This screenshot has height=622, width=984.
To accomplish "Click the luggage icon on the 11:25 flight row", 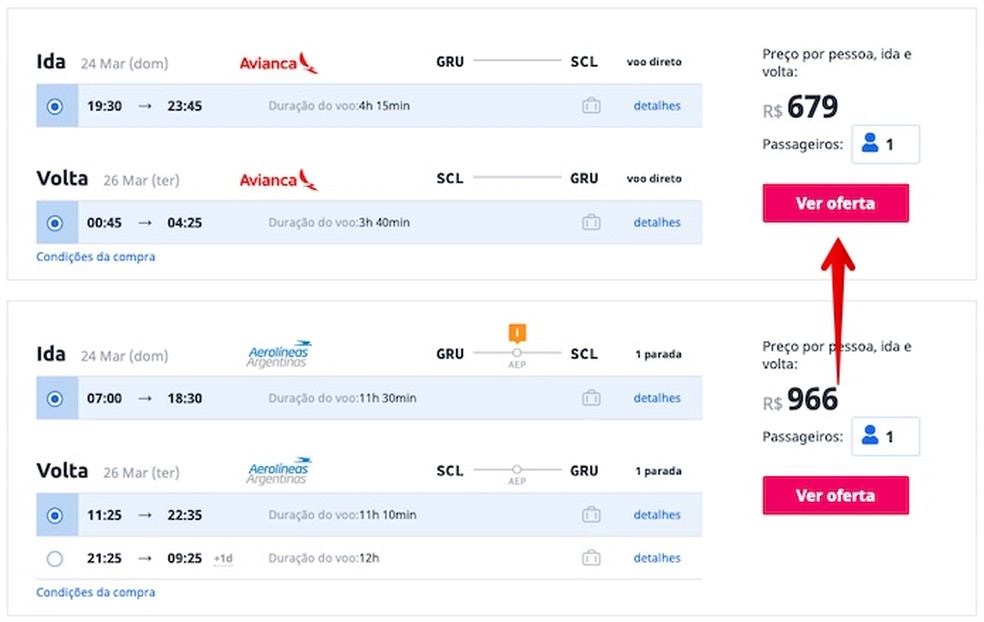I will tap(591, 515).
